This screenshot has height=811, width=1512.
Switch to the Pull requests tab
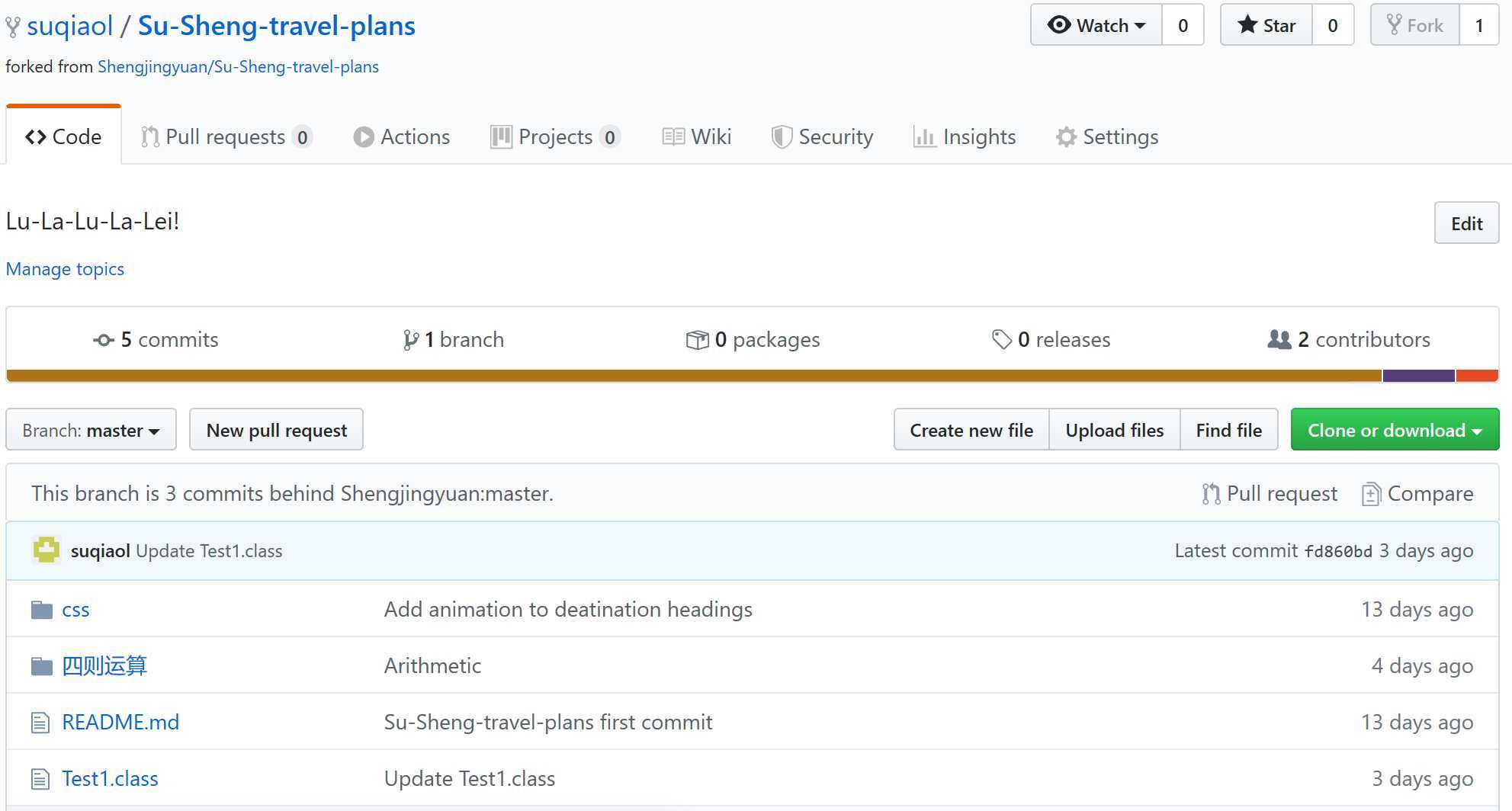coord(226,137)
